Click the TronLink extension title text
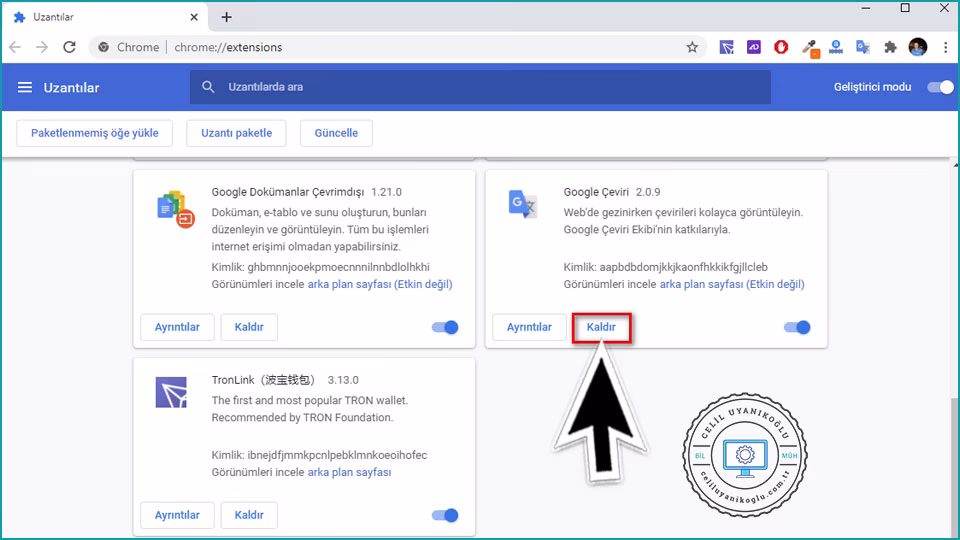The height and width of the screenshot is (540, 960). [x=263, y=380]
